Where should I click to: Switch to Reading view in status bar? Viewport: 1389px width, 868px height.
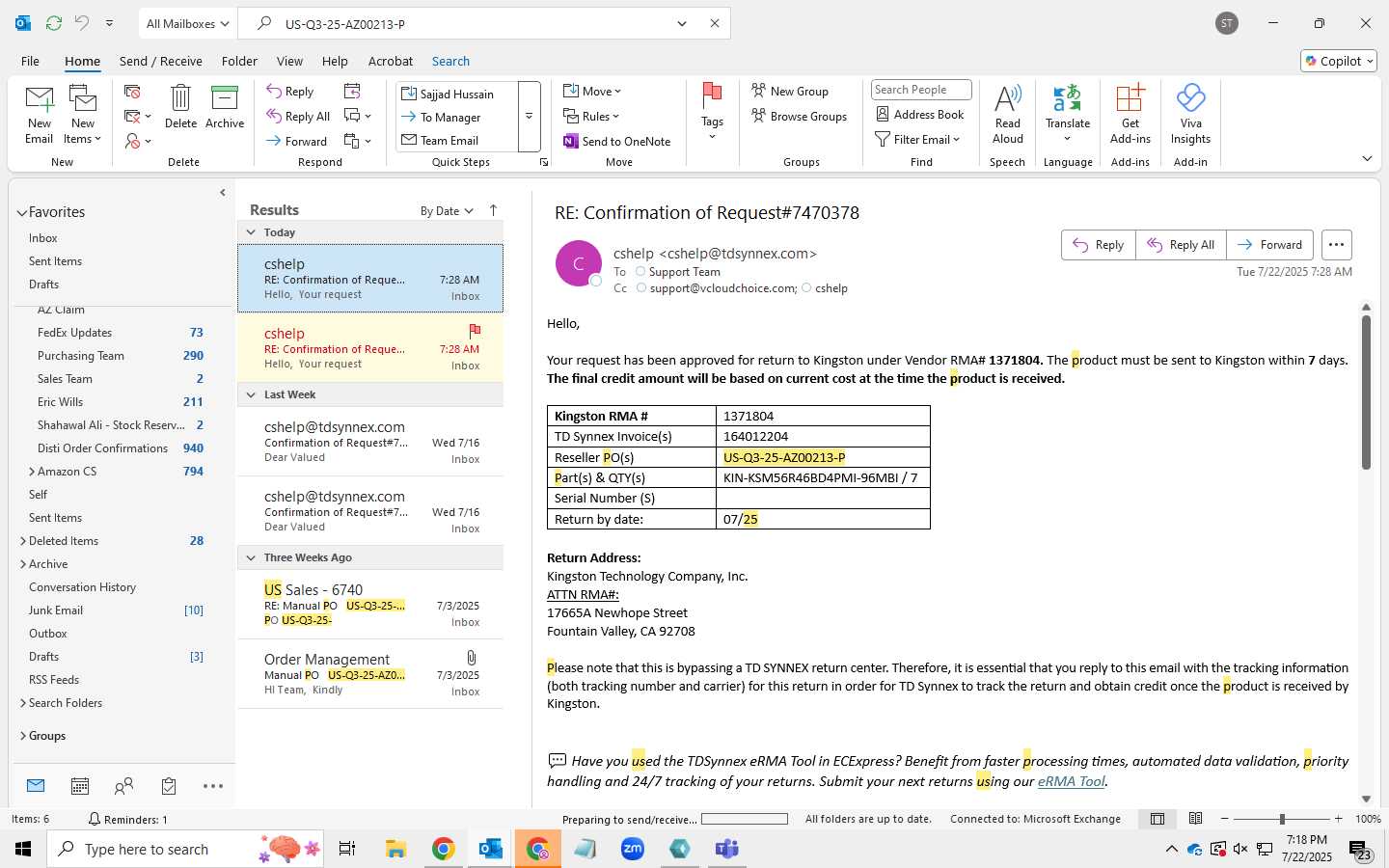click(x=1196, y=819)
